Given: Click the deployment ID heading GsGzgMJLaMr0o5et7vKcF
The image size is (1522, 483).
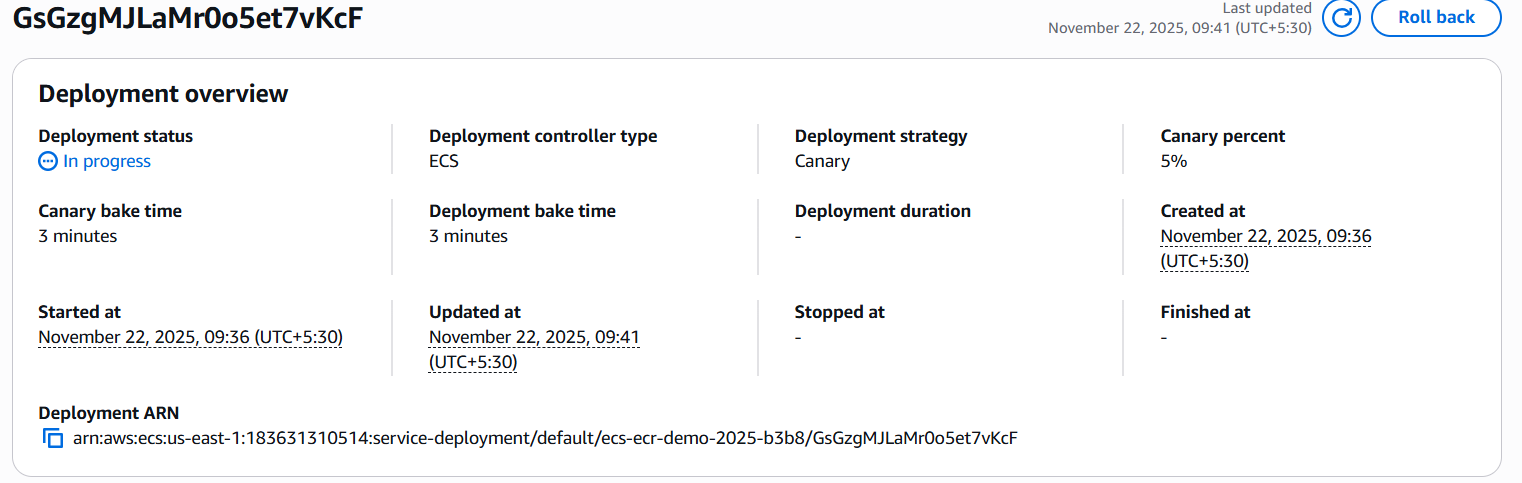Looking at the screenshot, I should coord(187,18).
